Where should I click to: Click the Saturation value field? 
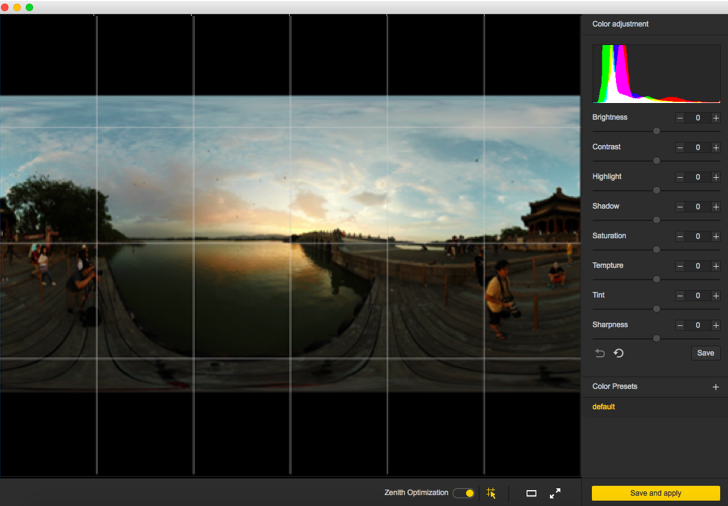pyautogui.click(x=697, y=237)
